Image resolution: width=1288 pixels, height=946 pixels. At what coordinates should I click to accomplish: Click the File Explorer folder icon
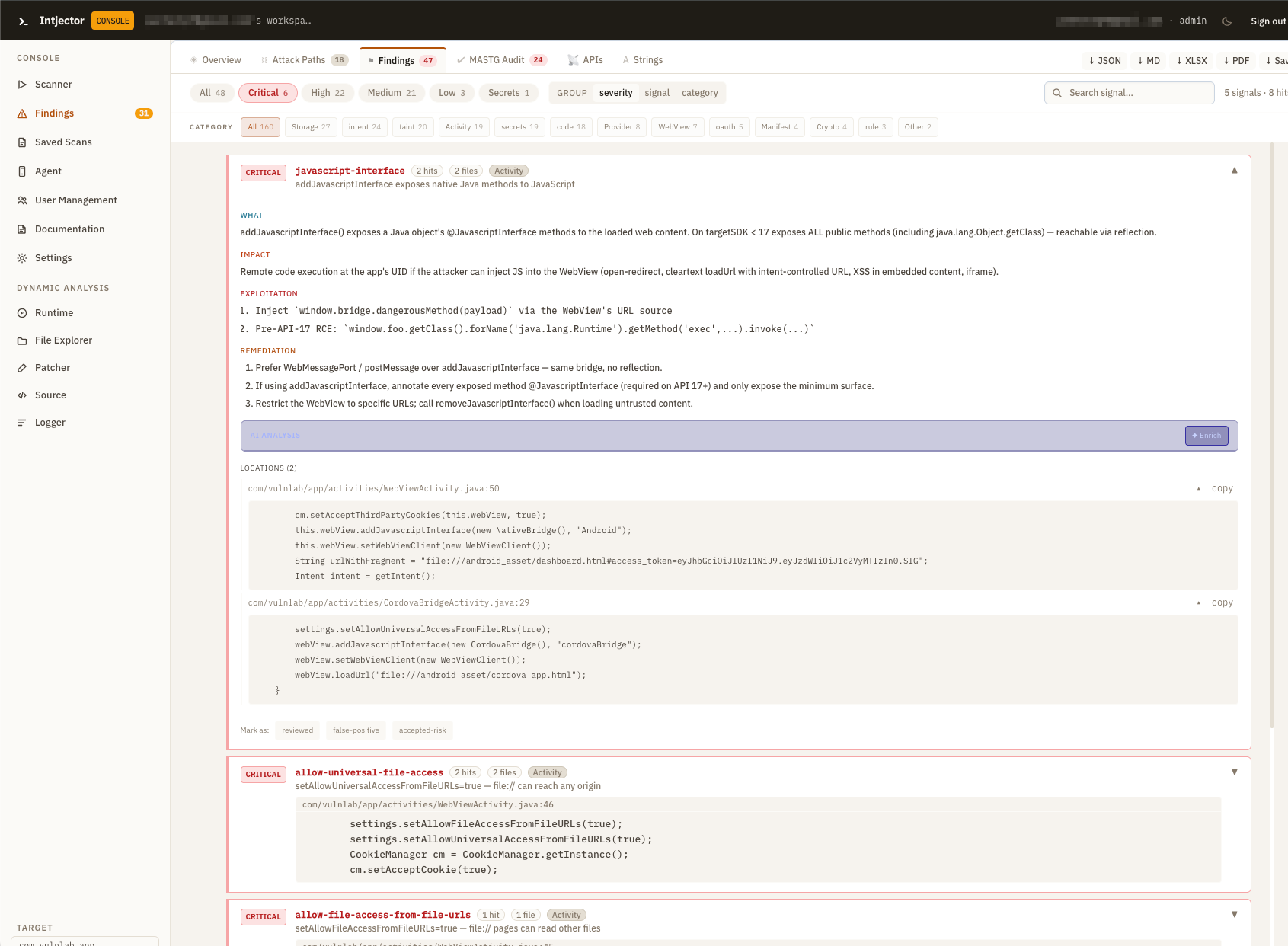click(22, 340)
